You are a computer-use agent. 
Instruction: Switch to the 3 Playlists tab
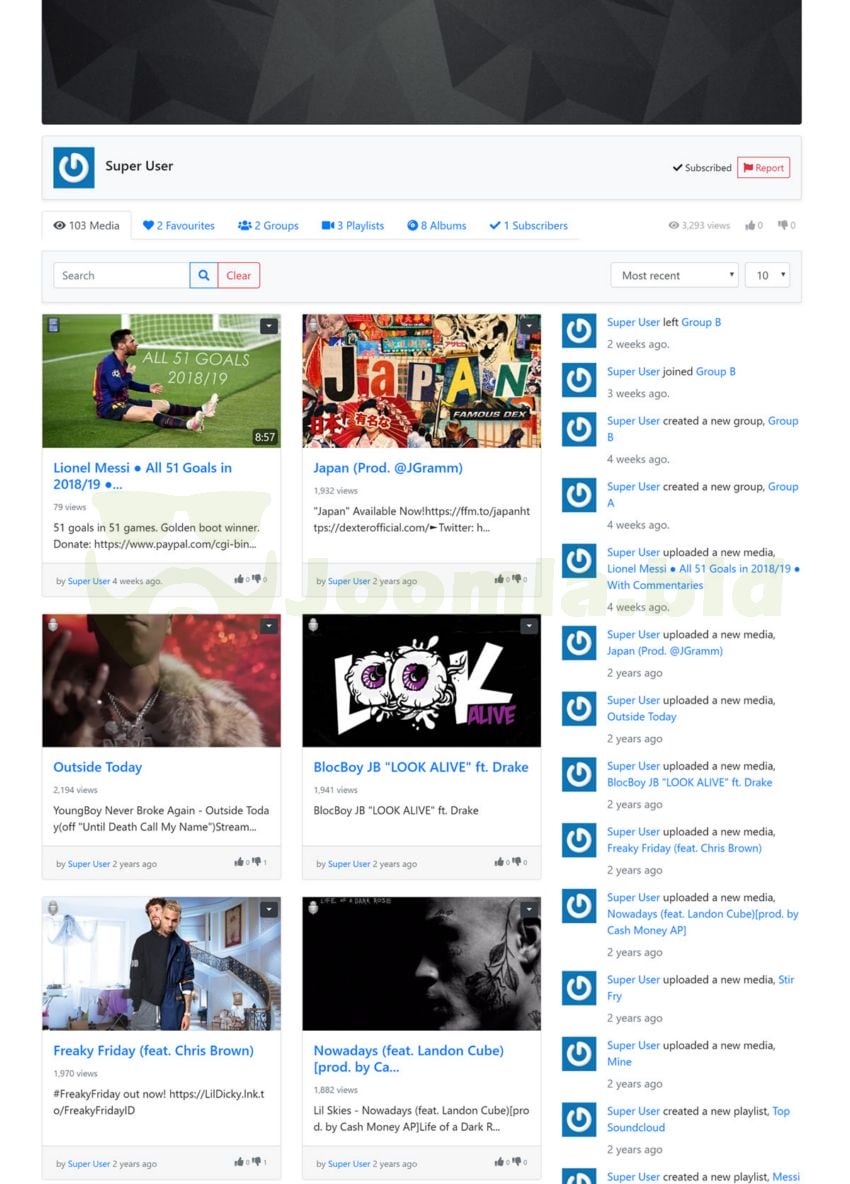pos(352,226)
